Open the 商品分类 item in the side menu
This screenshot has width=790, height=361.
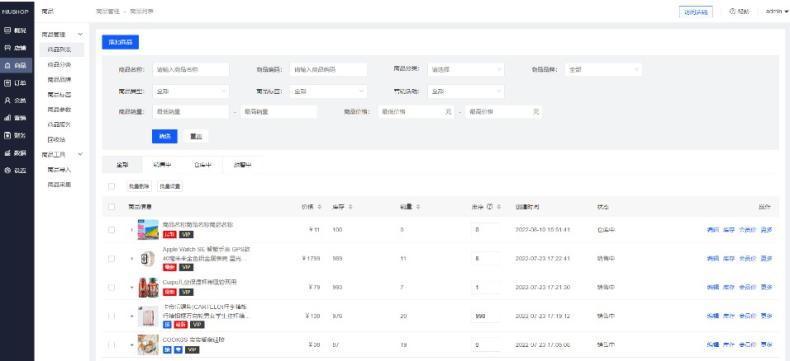click(59, 64)
